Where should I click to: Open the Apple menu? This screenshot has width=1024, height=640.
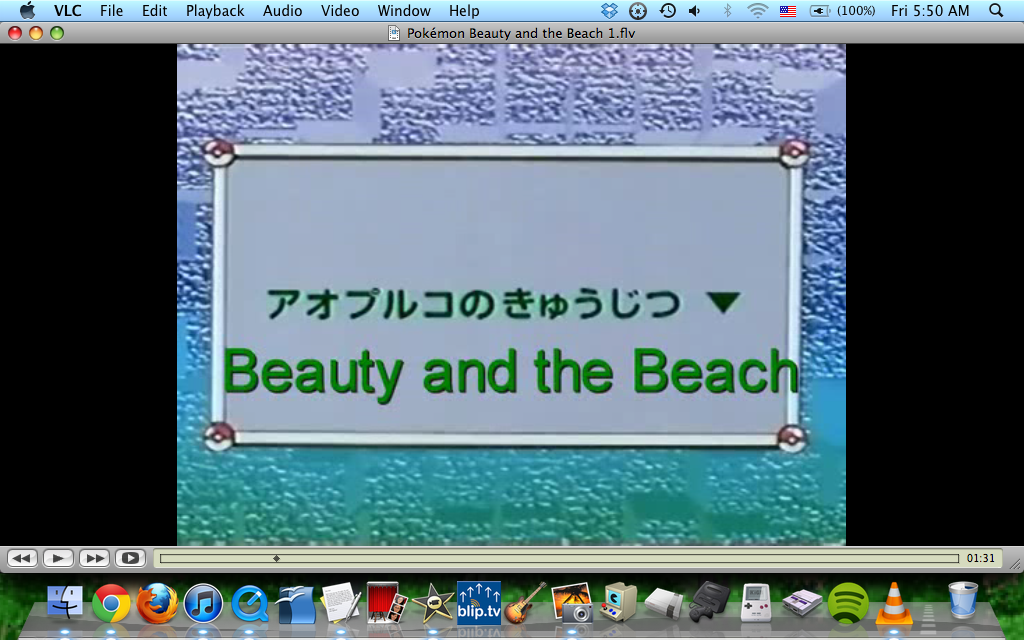(27, 10)
